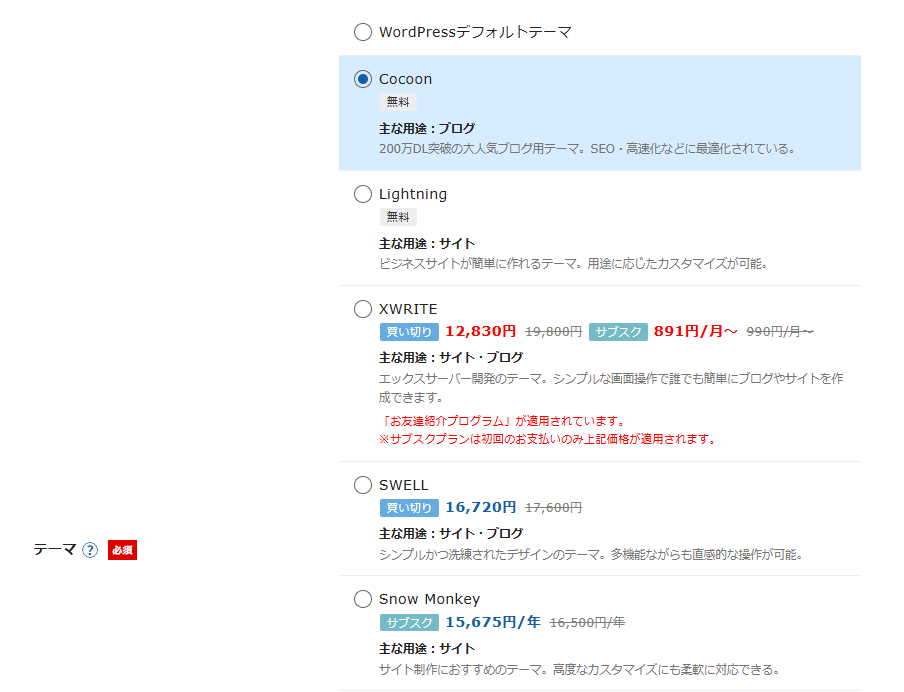Click 主な用途：ブログ under Cocoon
This screenshot has width=904, height=692.
[x=427, y=129]
